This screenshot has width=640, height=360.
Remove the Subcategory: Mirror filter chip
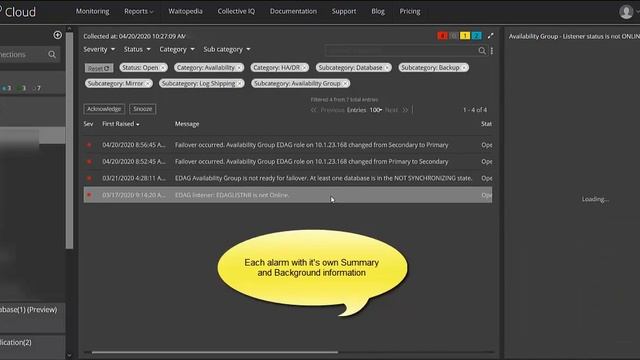pyautogui.click(x=148, y=84)
